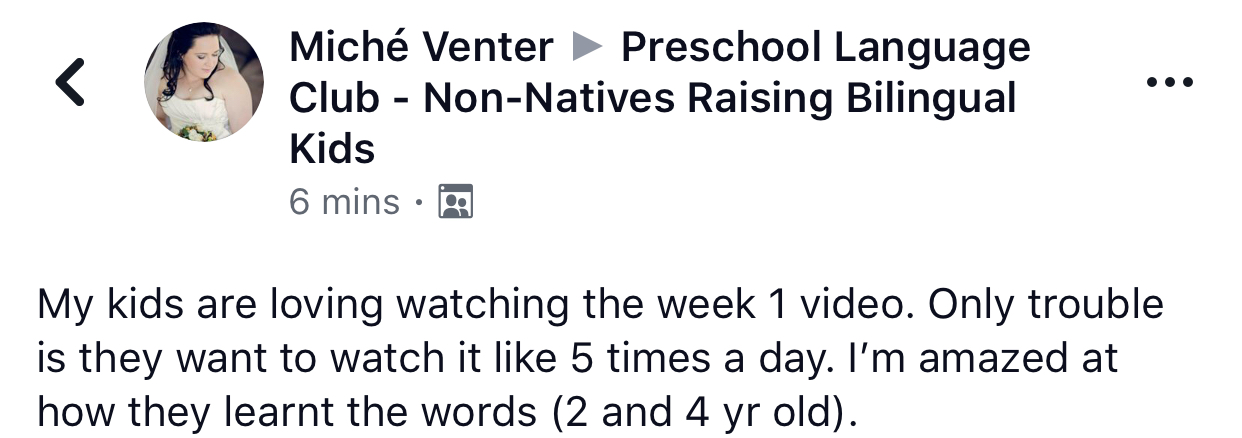This screenshot has width=1242, height=438.
Task: Click the word "Kids" in the group name
Action: [331, 149]
